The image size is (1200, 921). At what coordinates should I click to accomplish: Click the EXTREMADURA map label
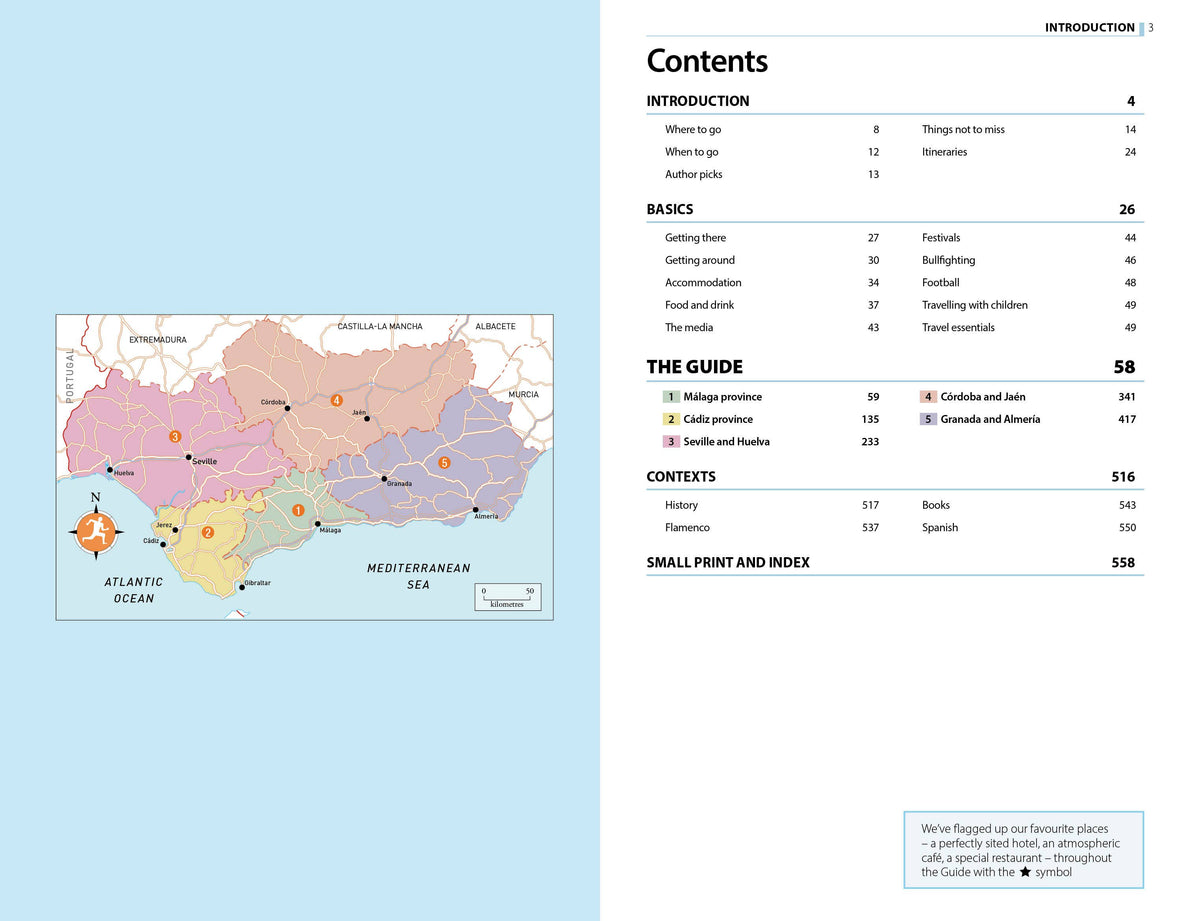(158, 340)
